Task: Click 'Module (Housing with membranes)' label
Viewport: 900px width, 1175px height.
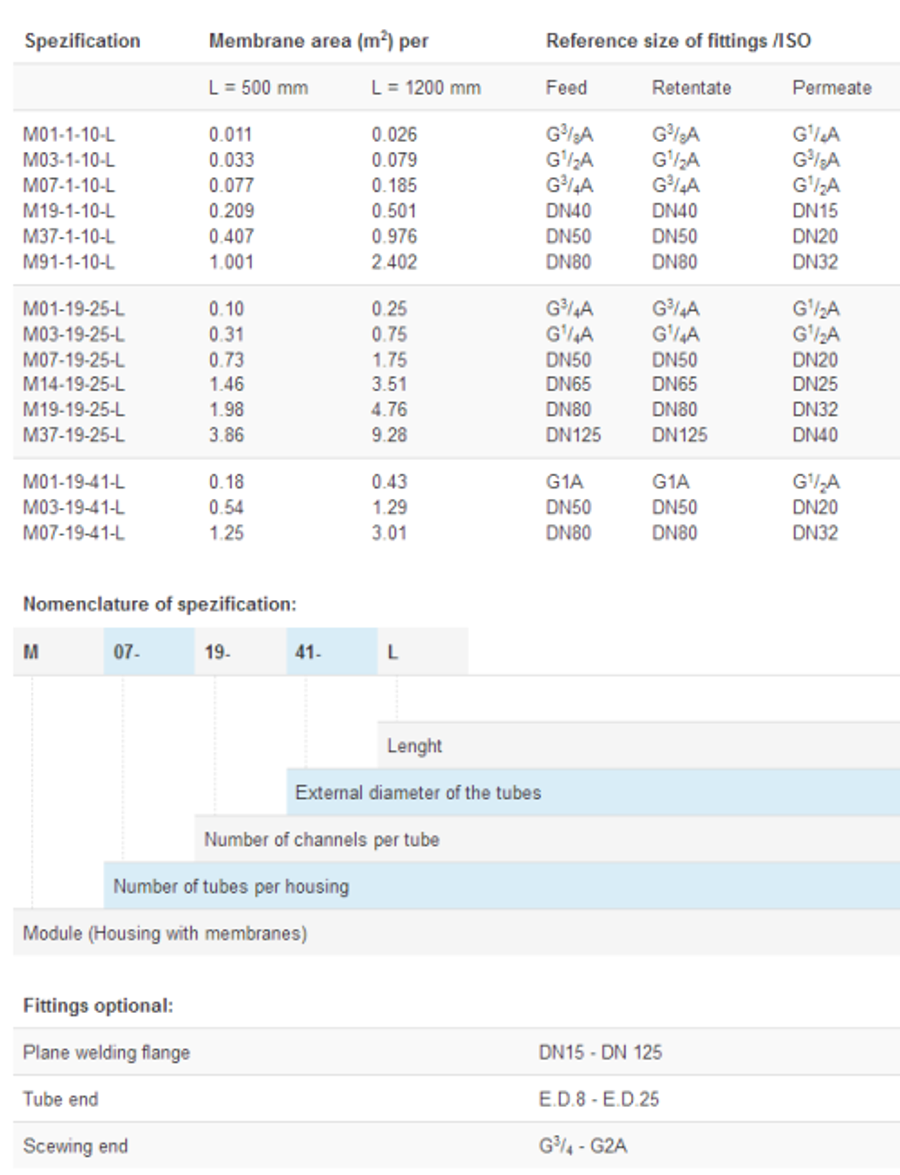Action: [x=165, y=934]
